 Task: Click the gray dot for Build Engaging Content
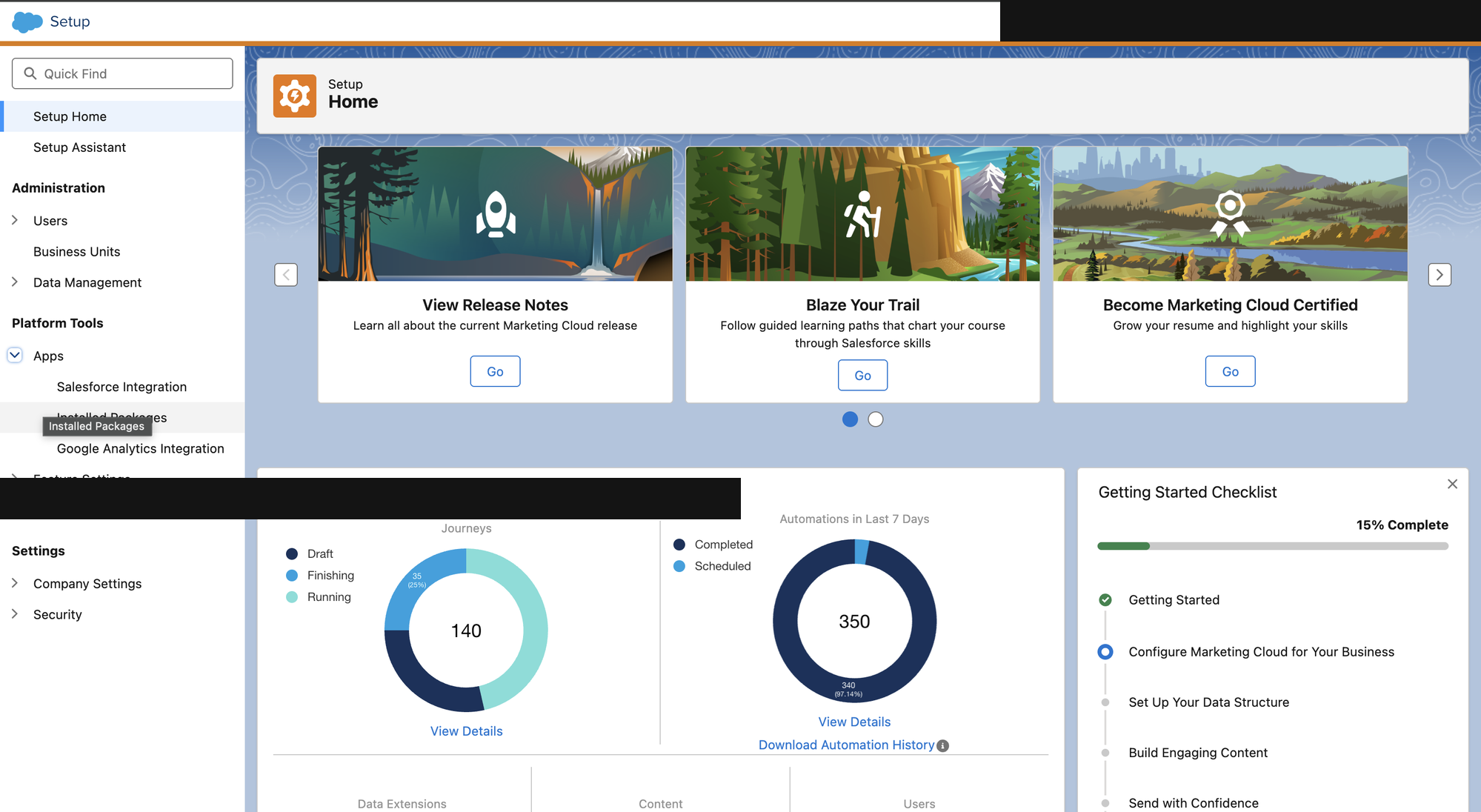click(x=1105, y=753)
